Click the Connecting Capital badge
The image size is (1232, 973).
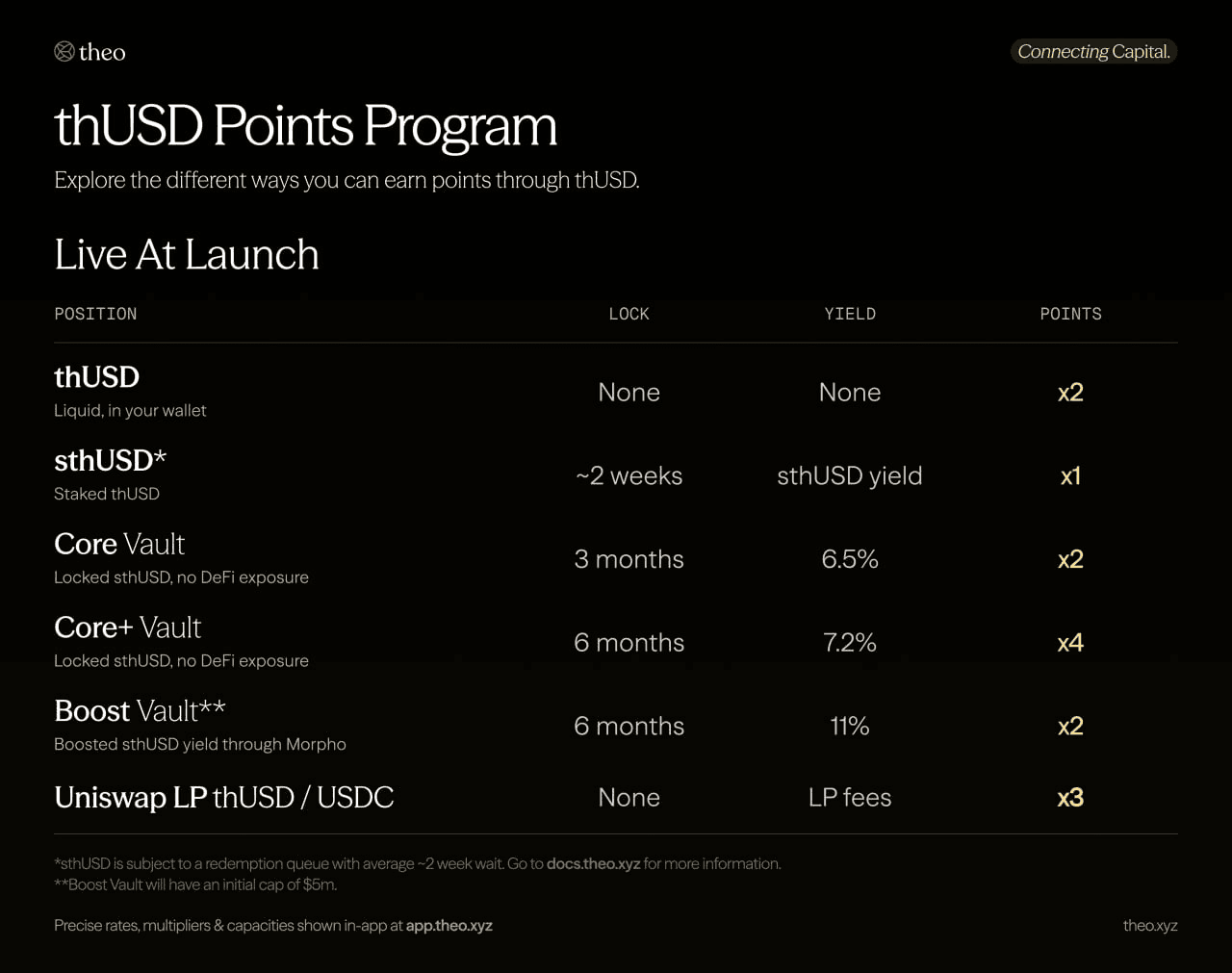[1093, 51]
